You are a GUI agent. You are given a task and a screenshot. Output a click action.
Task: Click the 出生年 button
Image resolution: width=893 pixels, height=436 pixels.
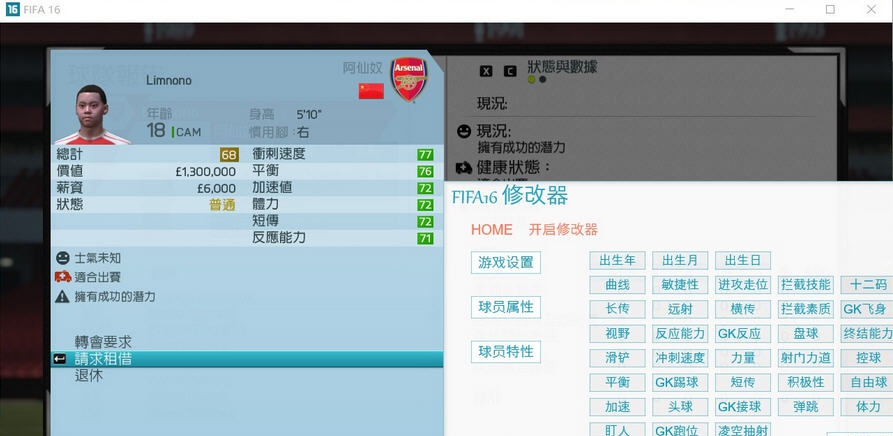617,261
